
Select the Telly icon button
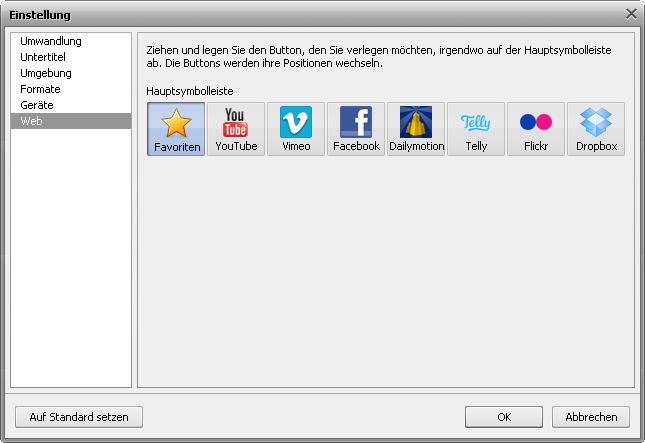click(x=476, y=129)
